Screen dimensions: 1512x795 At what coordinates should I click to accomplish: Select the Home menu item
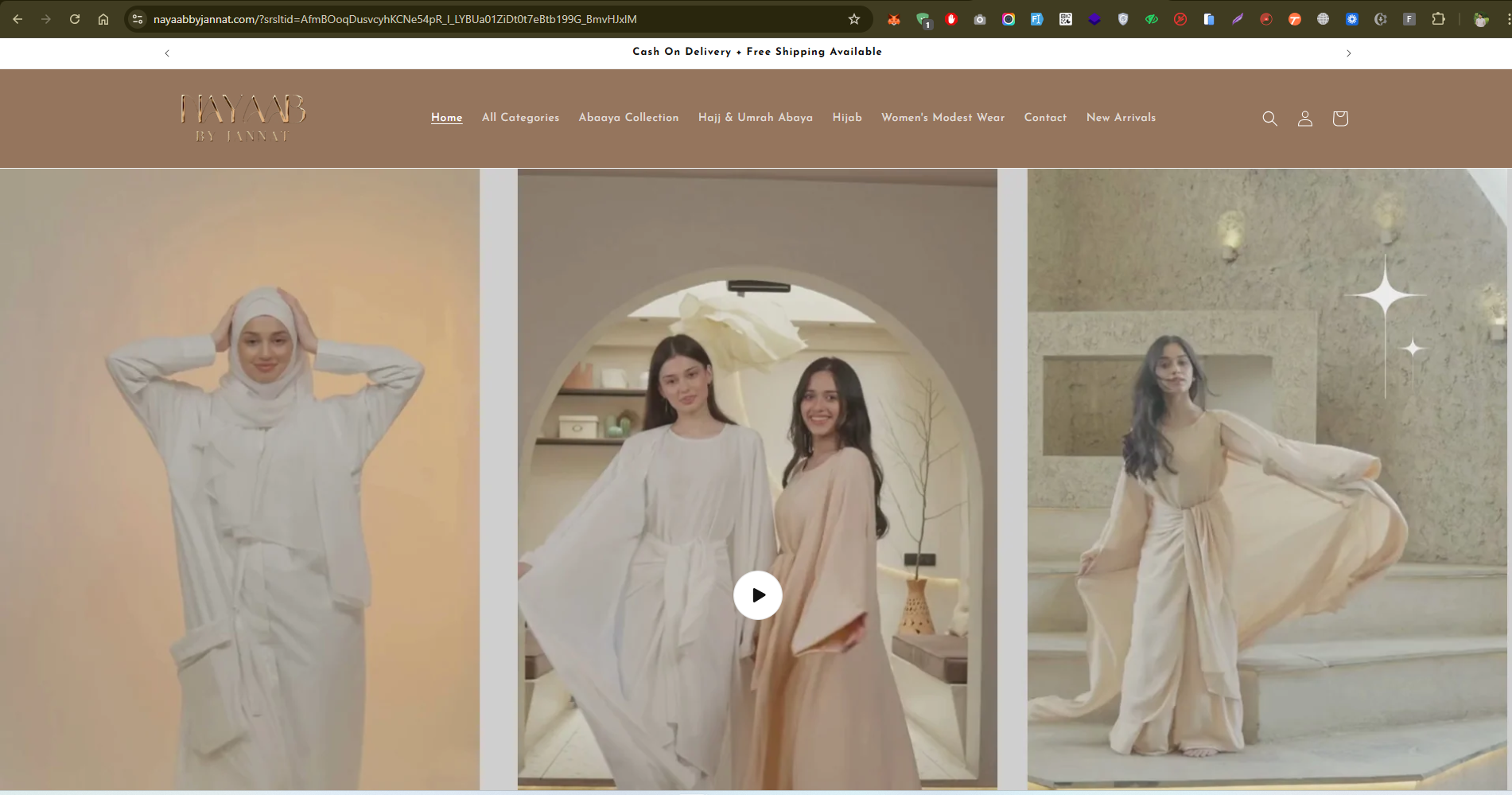coord(446,118)
